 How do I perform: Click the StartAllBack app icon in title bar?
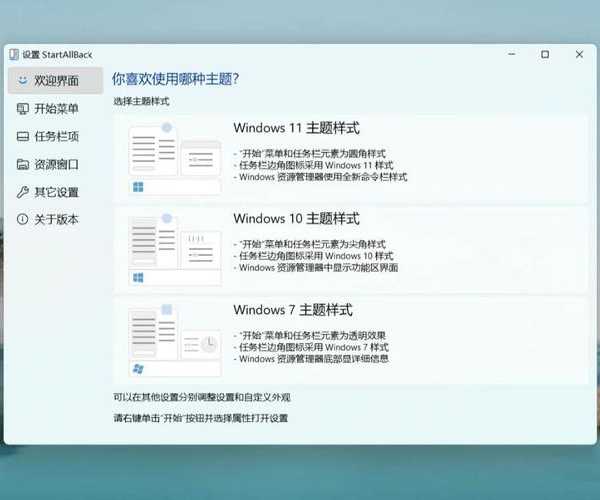(x=14, y=55)
